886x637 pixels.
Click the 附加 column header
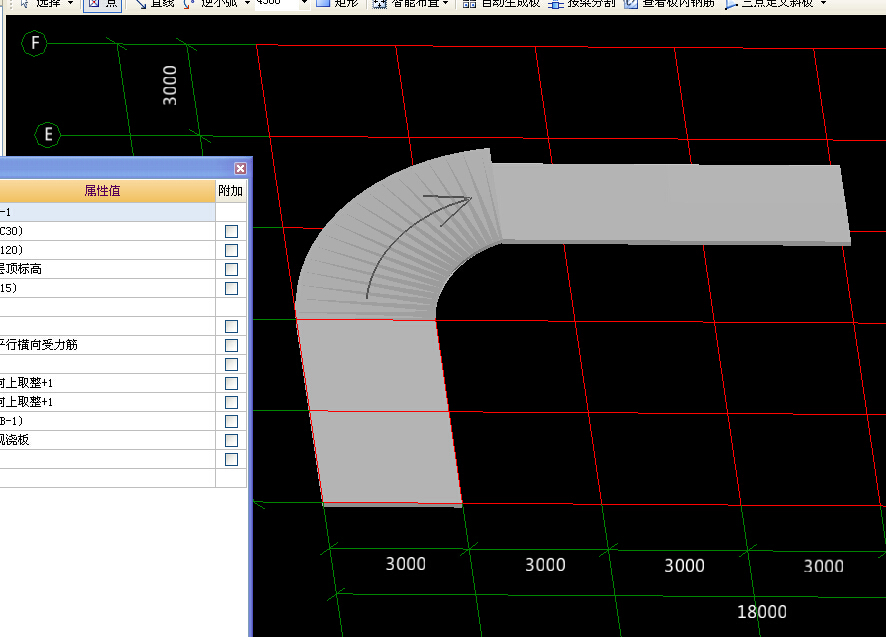(x=231, y=190)
